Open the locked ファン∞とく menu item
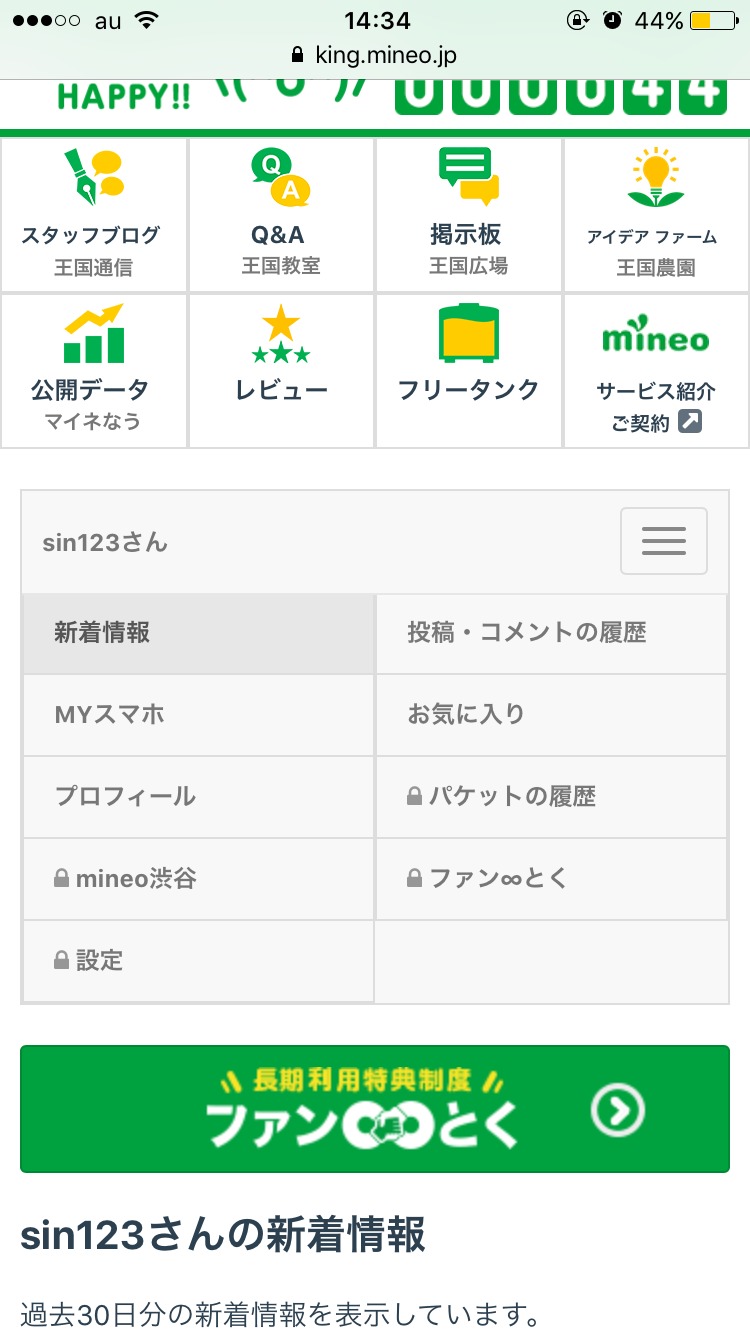 point(551,879)
